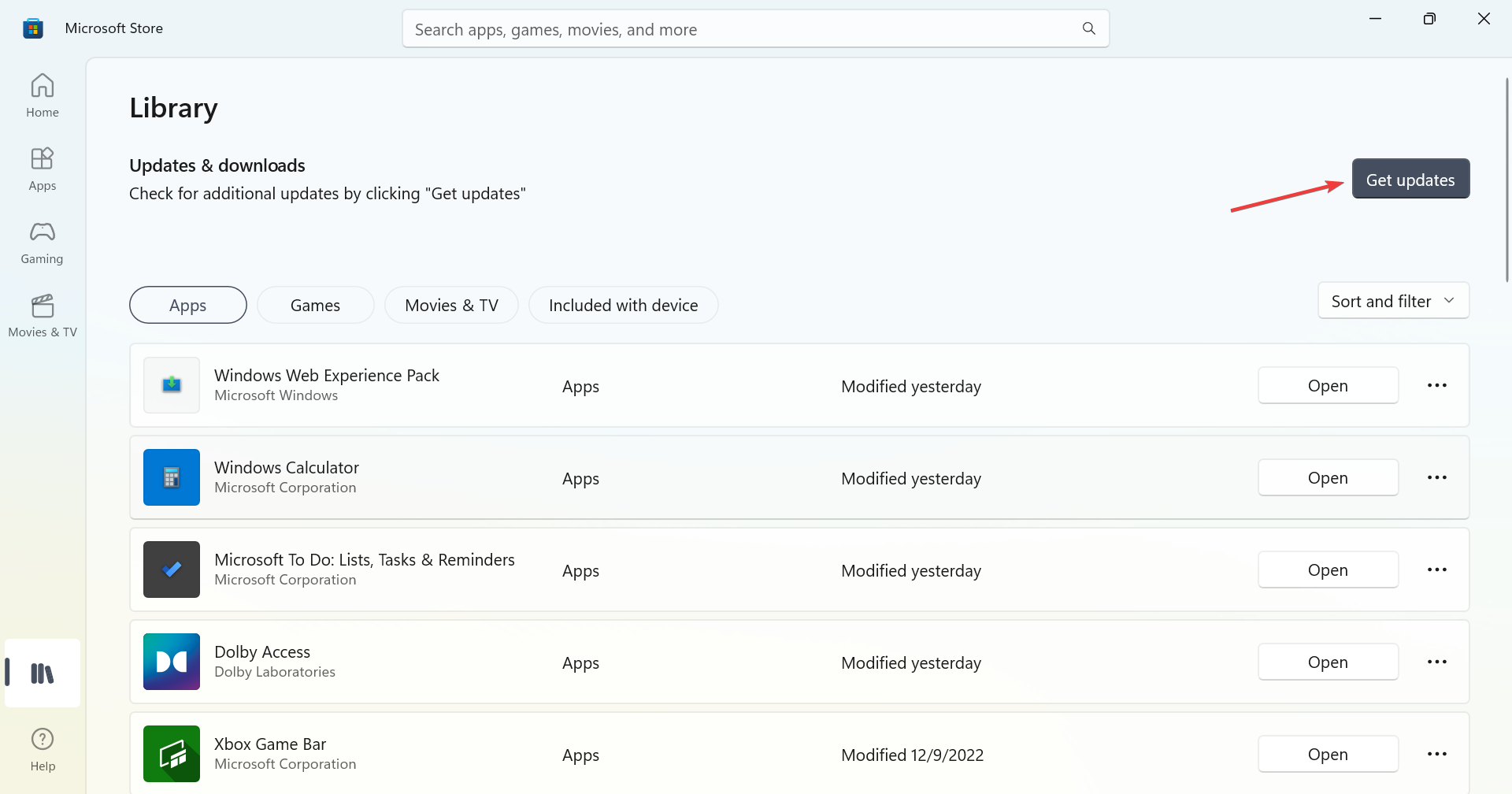Open more options for Dolby Access
The height and width of the screenshot is (794, 1512).
coord(1437,662)
